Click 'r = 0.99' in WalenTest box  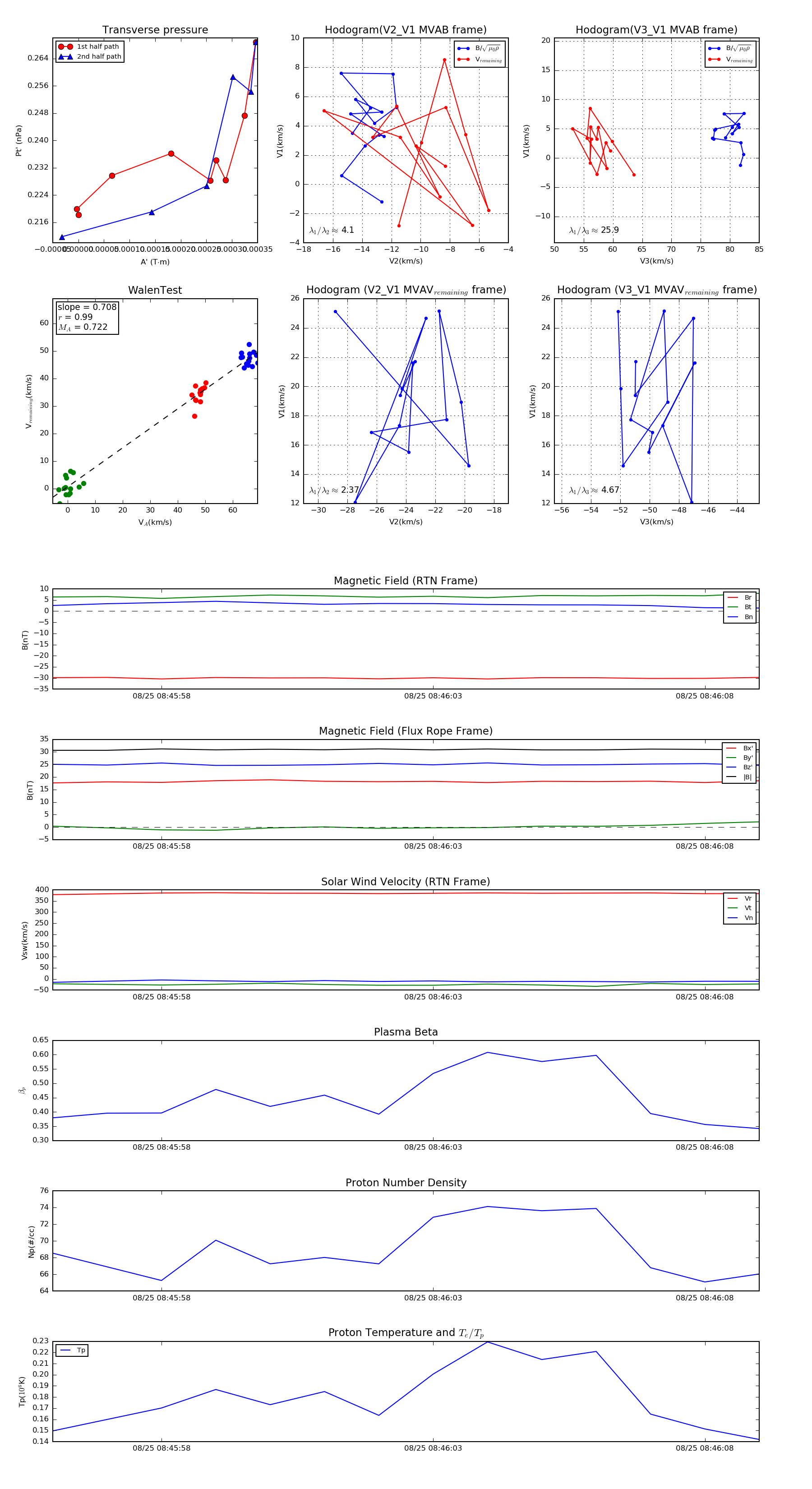pyautogui.click(x=75, y=317)
